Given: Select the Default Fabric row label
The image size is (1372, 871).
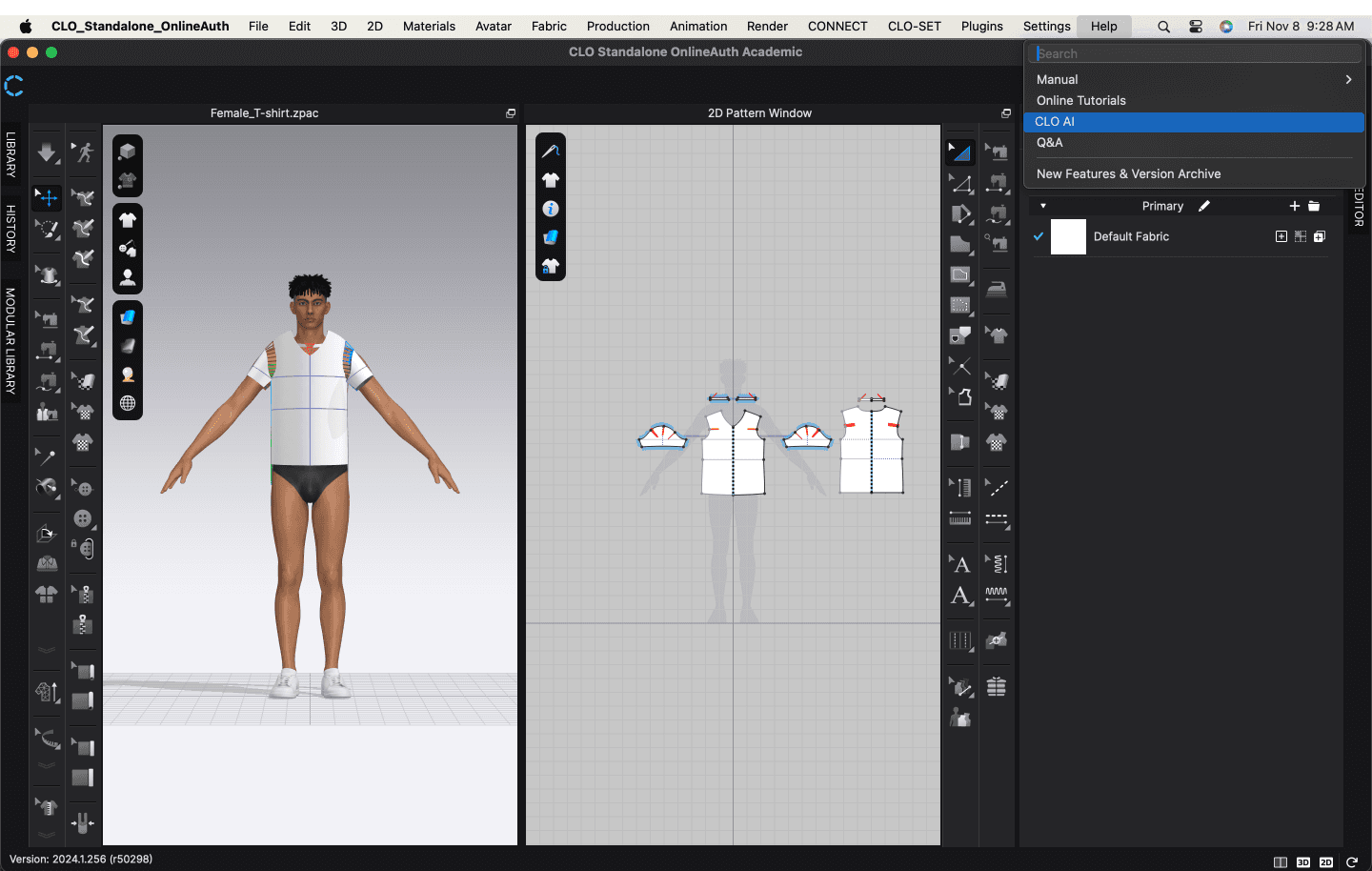Looking at the screenshot, I should click(1131, 236).
